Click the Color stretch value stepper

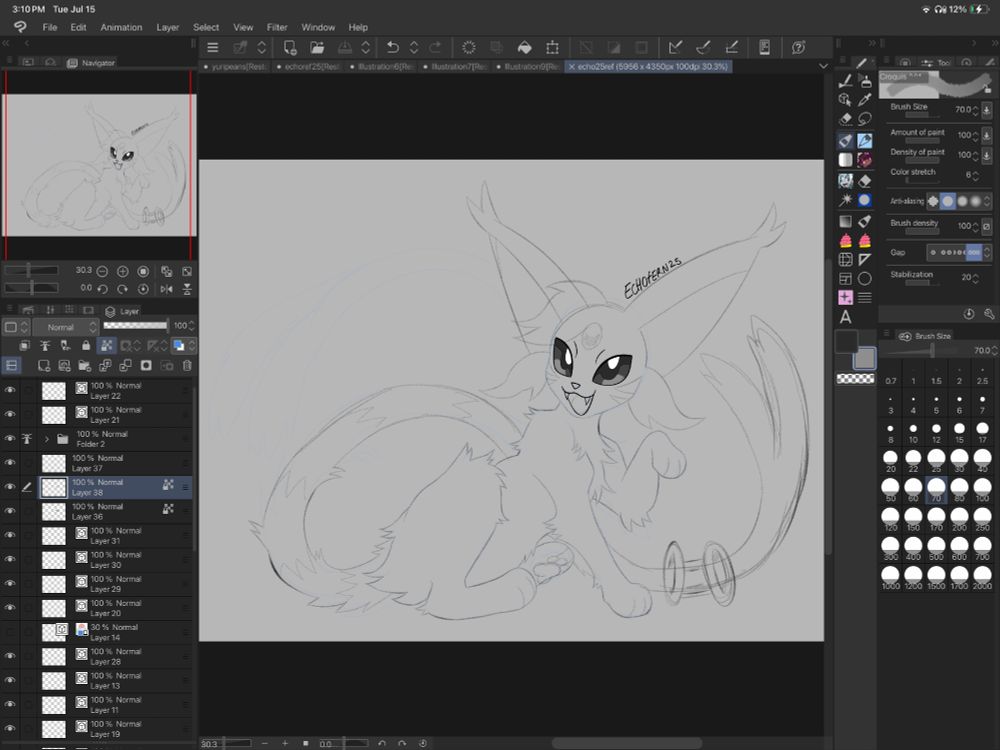pos(975,174)
